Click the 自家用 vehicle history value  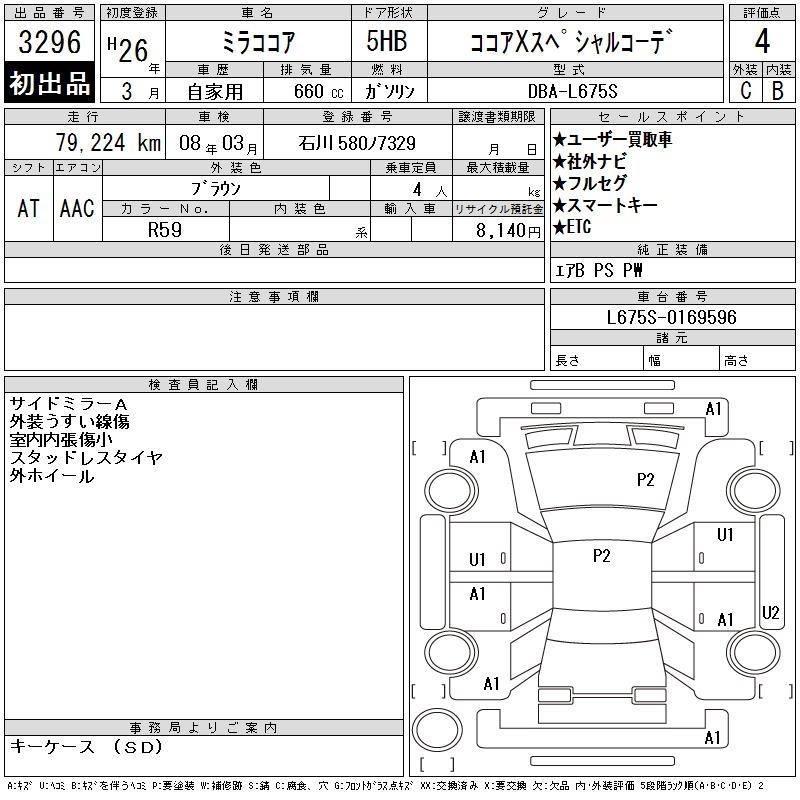pyautogui.click(x=215, y=92)
